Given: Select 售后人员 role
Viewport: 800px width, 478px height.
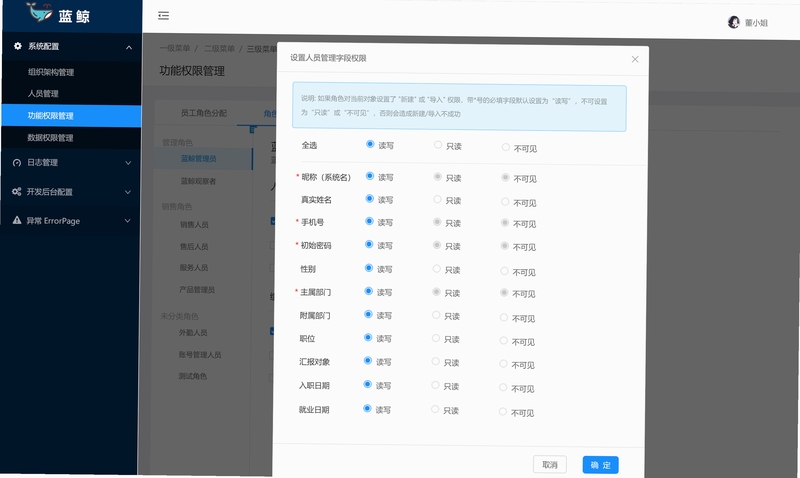Looking at the screenshot, I should coord(194,246).
